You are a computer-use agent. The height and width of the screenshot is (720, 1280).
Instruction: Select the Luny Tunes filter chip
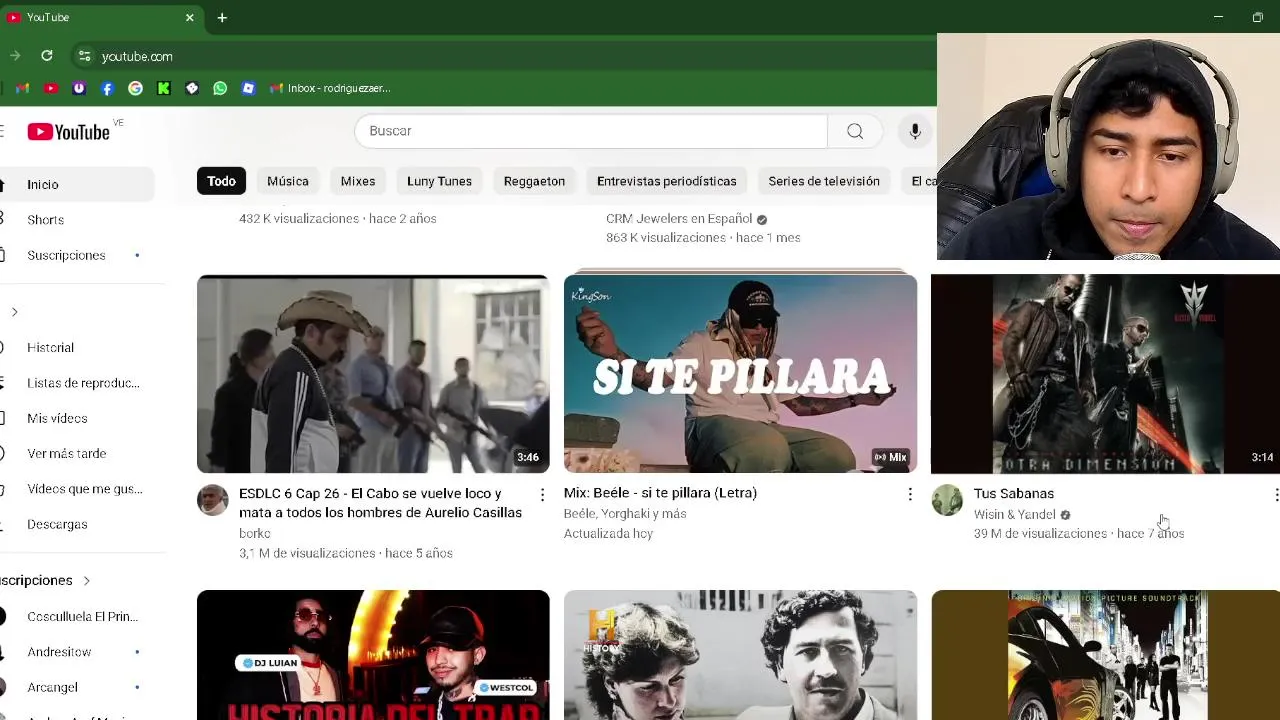439,181
